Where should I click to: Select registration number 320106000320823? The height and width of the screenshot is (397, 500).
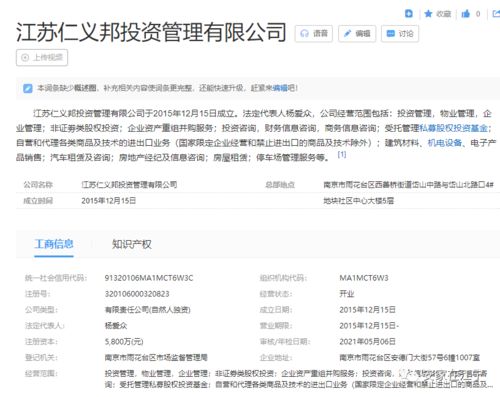(x=137, y=294)
